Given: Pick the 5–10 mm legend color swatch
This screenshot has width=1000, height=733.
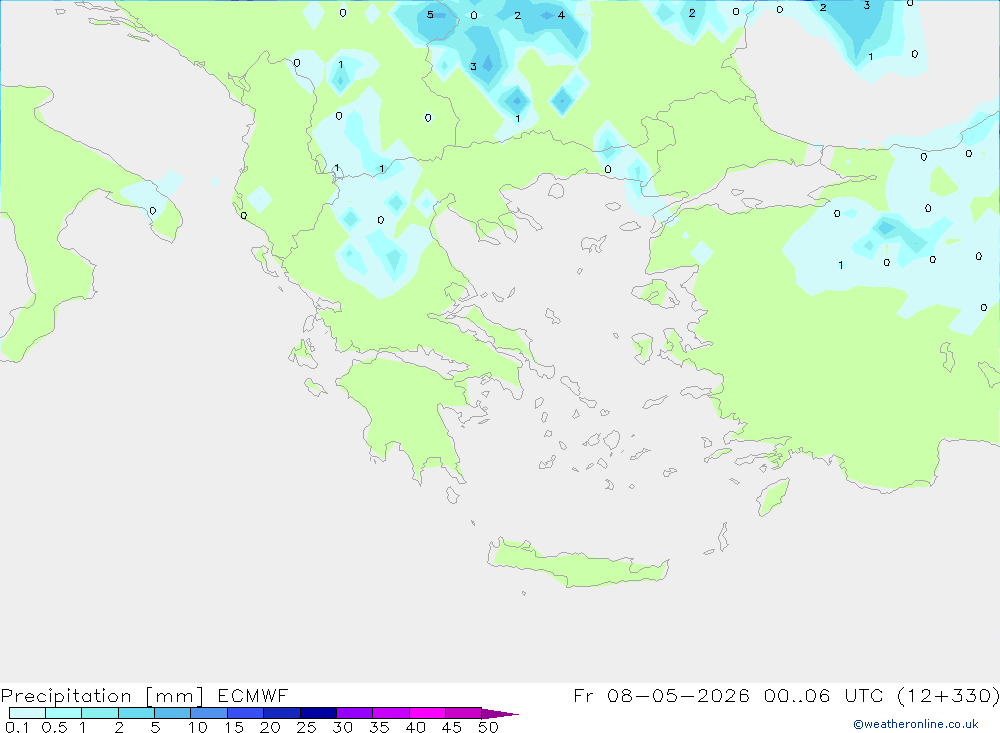Looking at the screenshot, I should point(173,713).
